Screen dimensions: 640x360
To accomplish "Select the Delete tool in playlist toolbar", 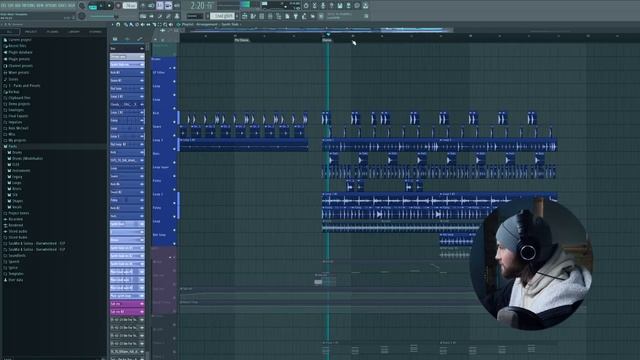I will click(x=137, y=24).
